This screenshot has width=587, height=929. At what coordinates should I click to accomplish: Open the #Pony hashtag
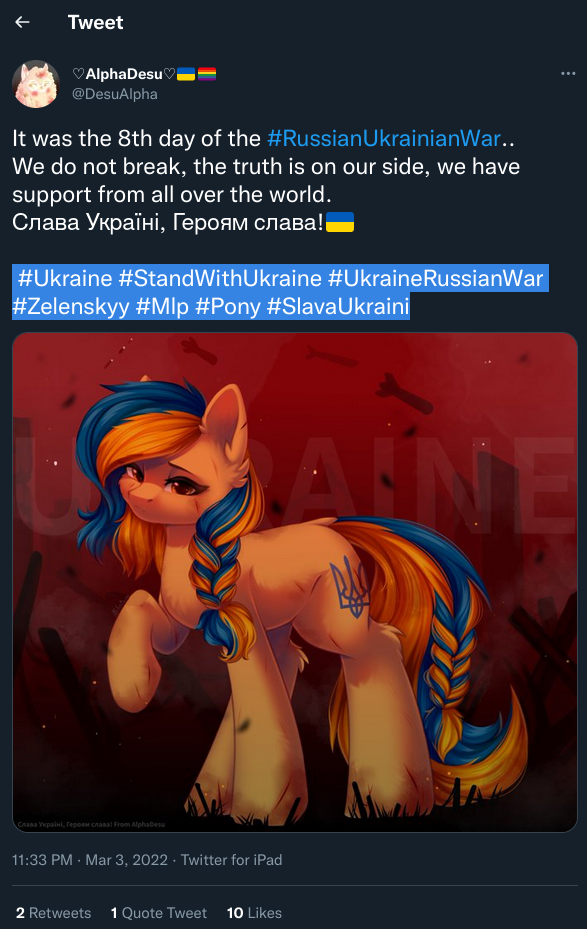tap(227, 307)
